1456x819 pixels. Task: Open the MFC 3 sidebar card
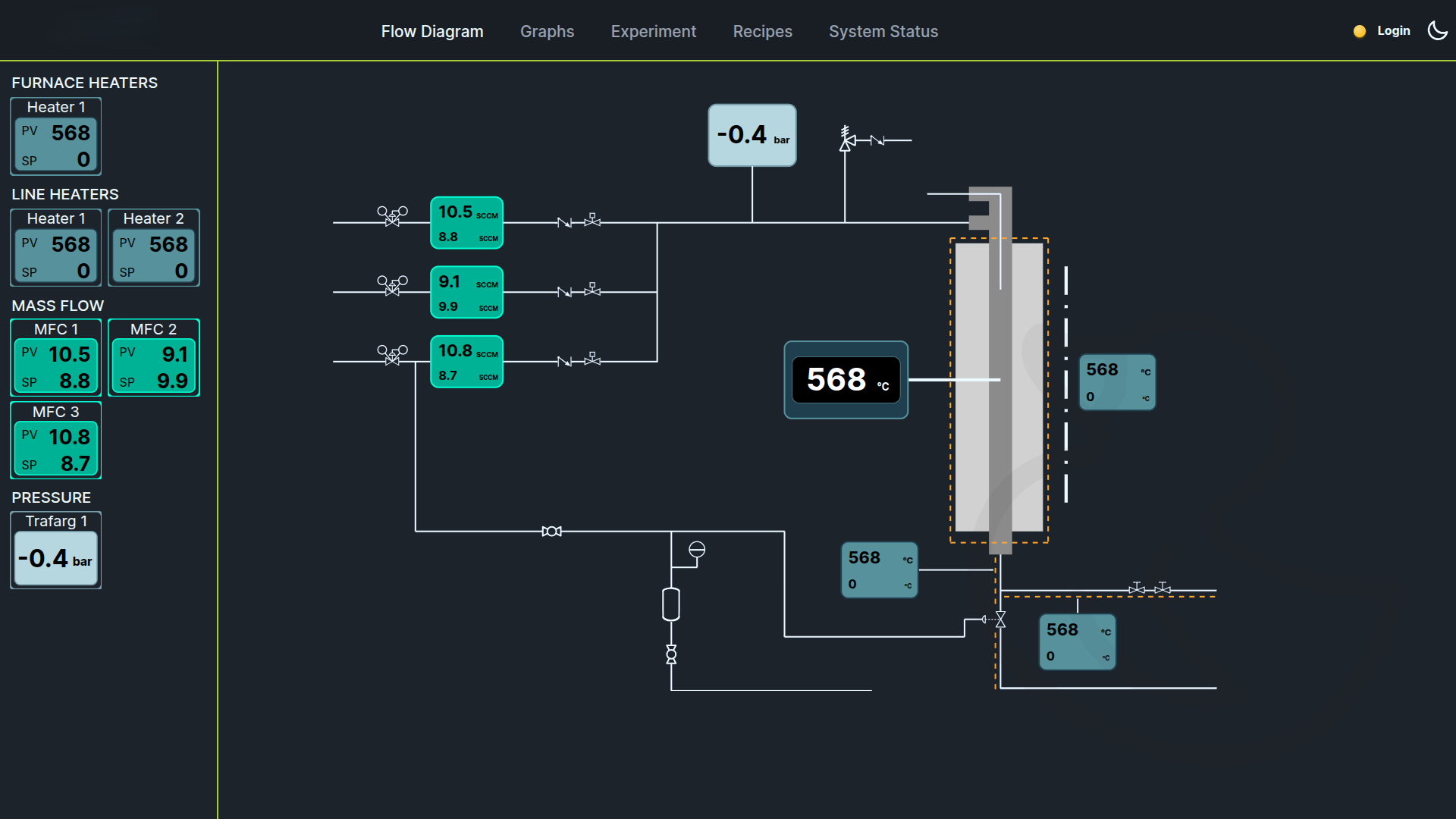click(56, 441)
